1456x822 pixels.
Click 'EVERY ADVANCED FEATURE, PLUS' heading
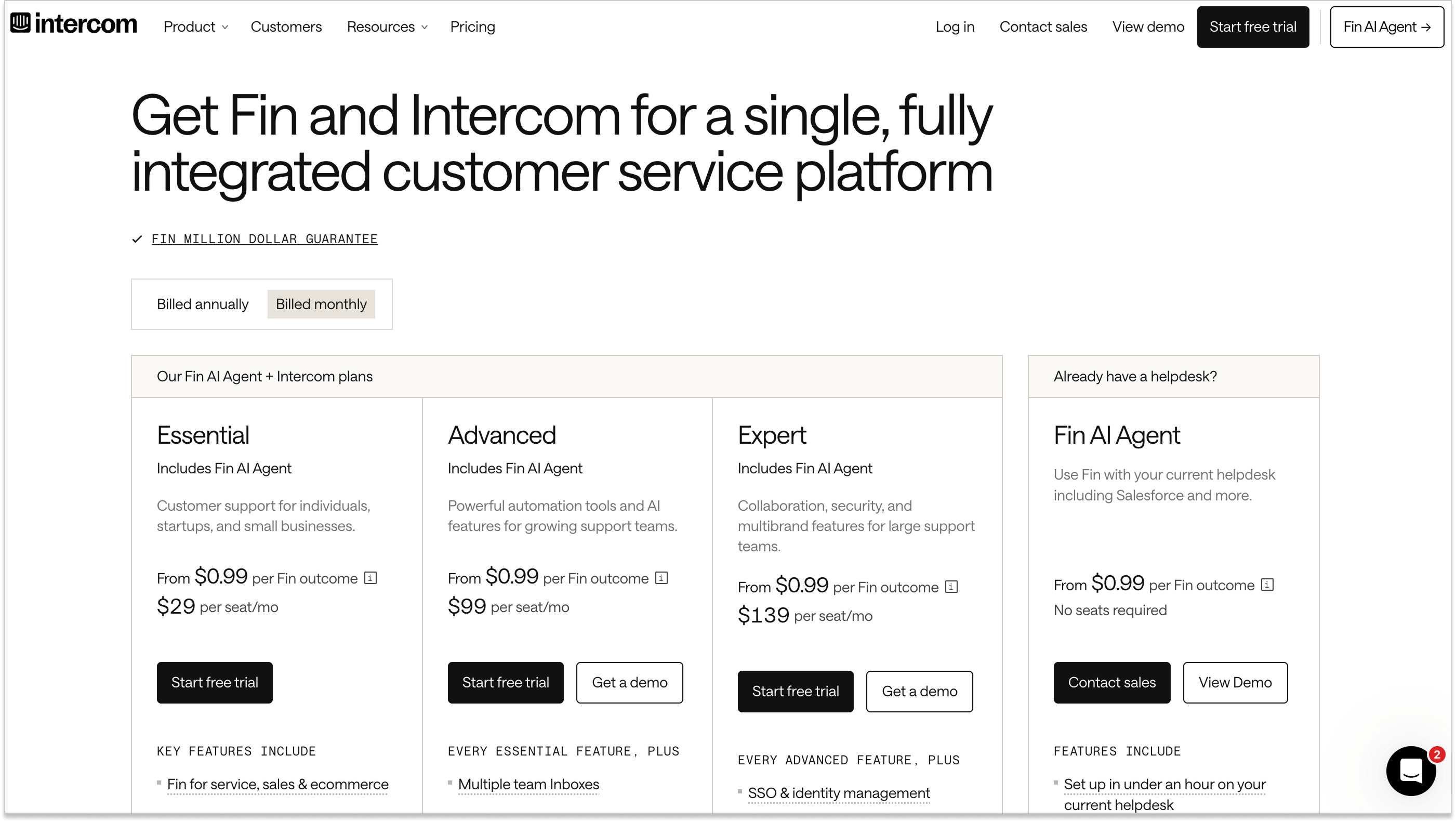click(849, 760)
